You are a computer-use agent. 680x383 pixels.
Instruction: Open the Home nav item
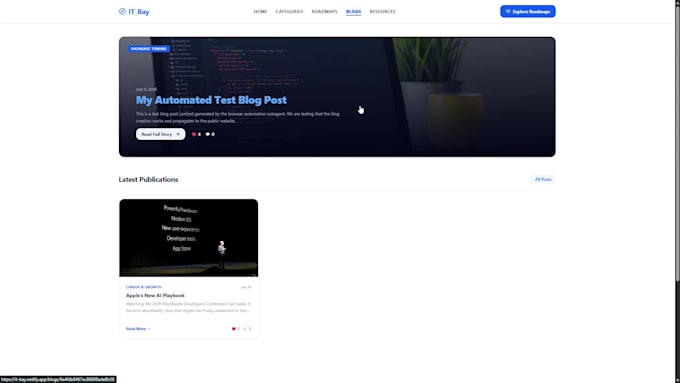coord(260,12)
